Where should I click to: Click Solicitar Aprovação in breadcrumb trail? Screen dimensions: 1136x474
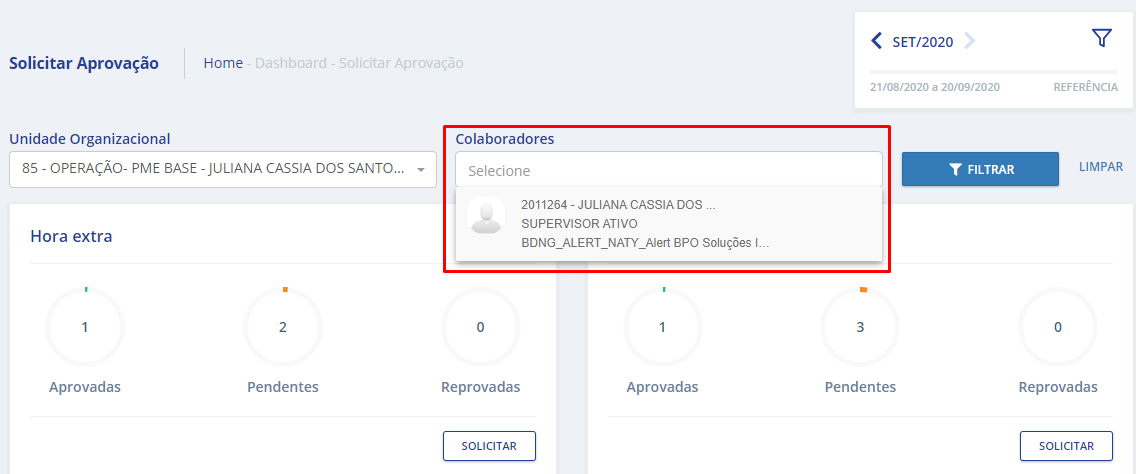click(x=401, y=63)
